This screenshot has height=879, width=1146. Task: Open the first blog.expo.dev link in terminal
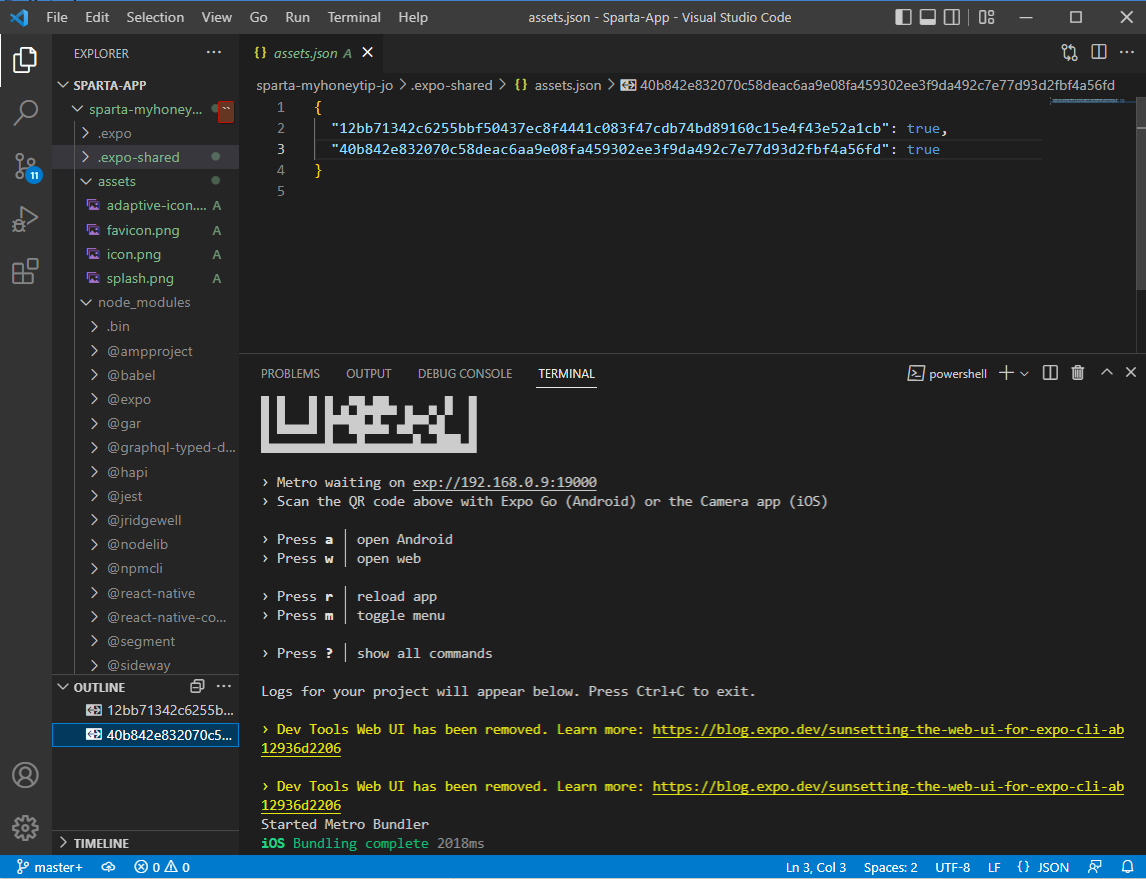click(888, 729)
